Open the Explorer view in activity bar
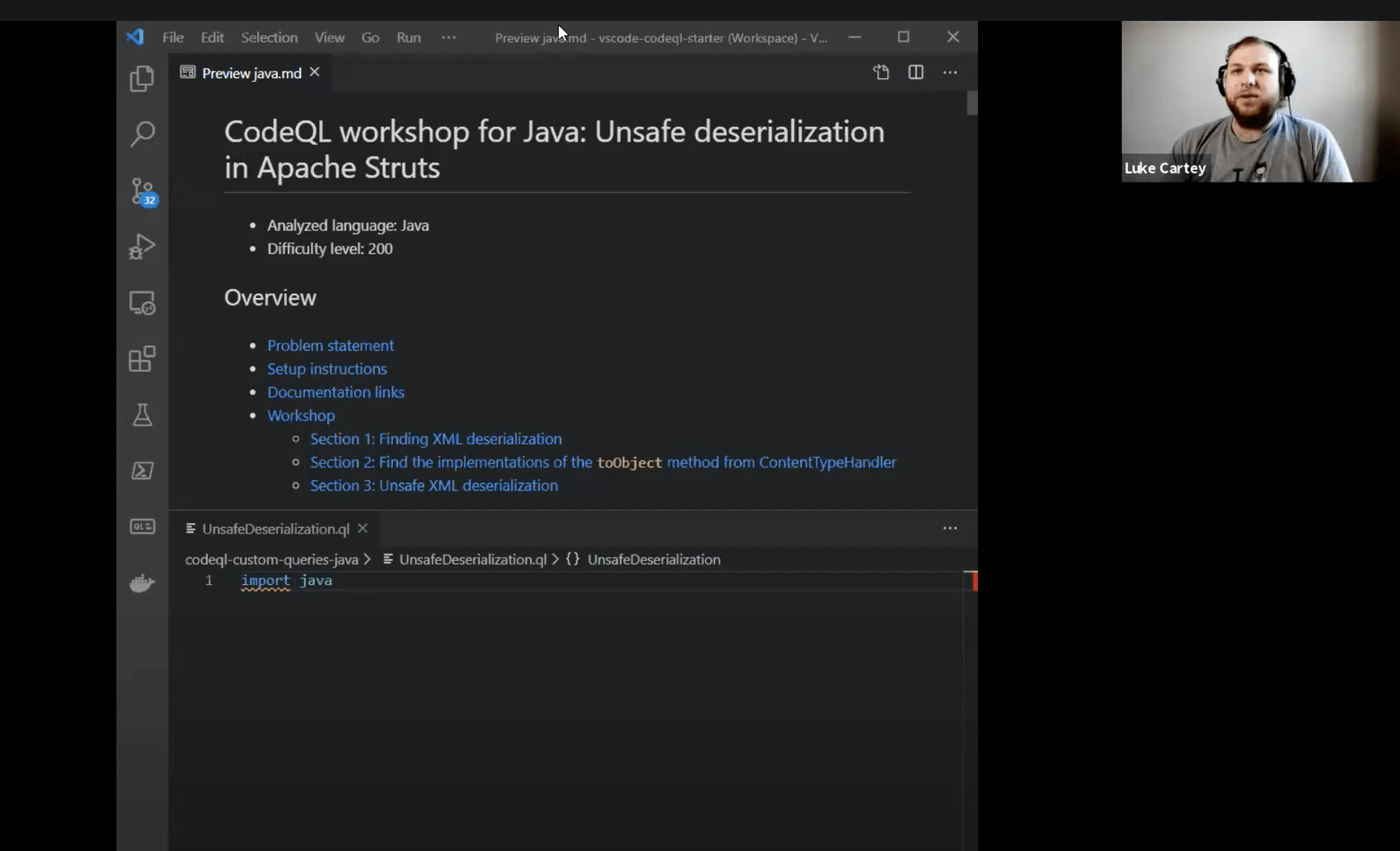 pyautogui.click(x=142, y=78)
